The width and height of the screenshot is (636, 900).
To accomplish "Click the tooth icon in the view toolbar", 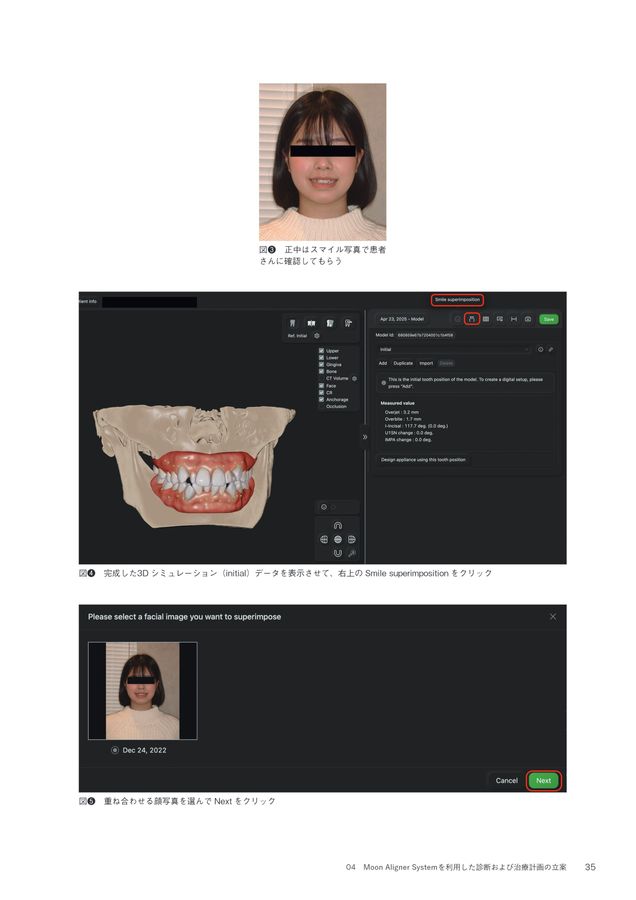I will 292,324.
